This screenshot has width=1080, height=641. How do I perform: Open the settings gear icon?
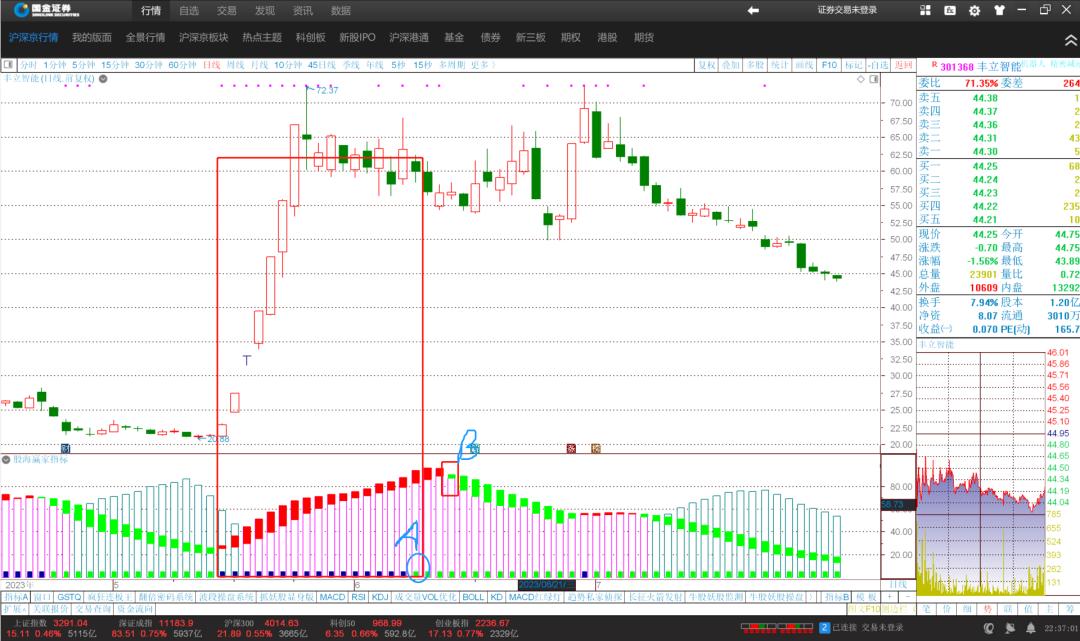975,11
